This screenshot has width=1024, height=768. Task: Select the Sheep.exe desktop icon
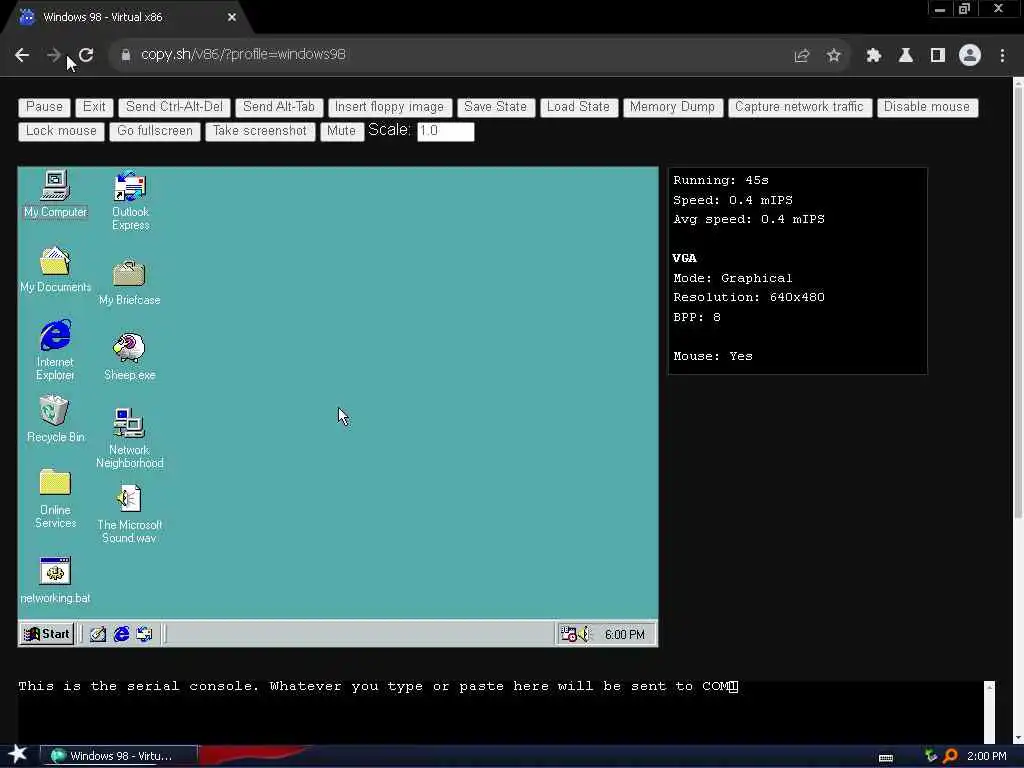click(x=129, y=357)
